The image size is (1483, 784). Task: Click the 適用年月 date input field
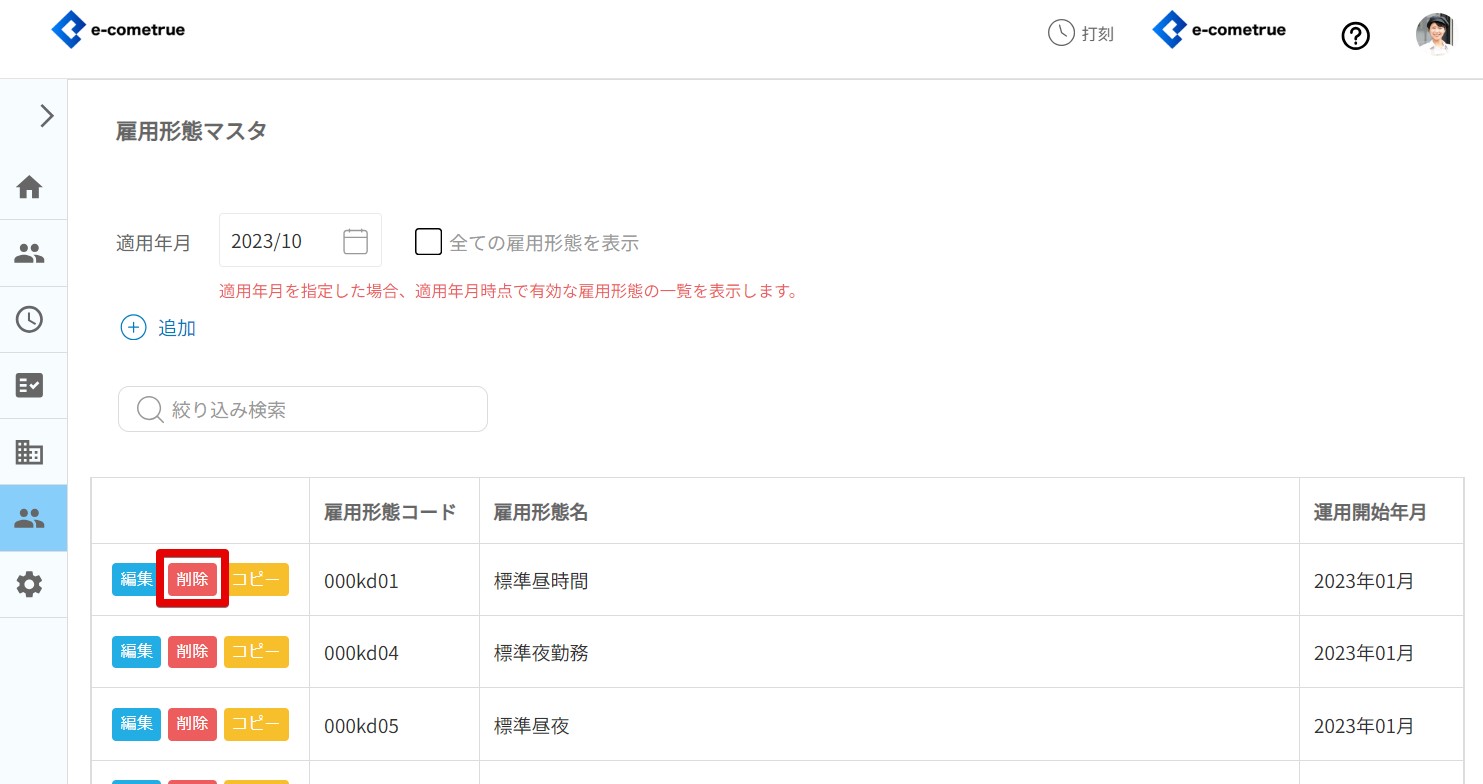280,241
